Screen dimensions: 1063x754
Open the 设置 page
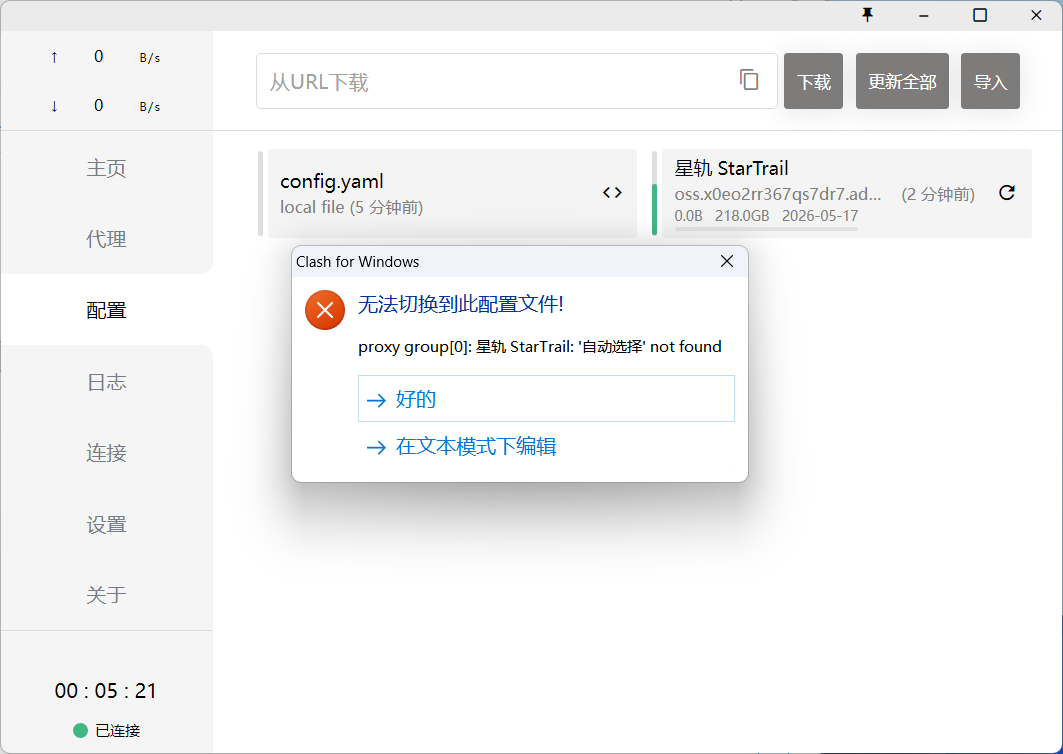pyautogui.click(x=106, y=524)
